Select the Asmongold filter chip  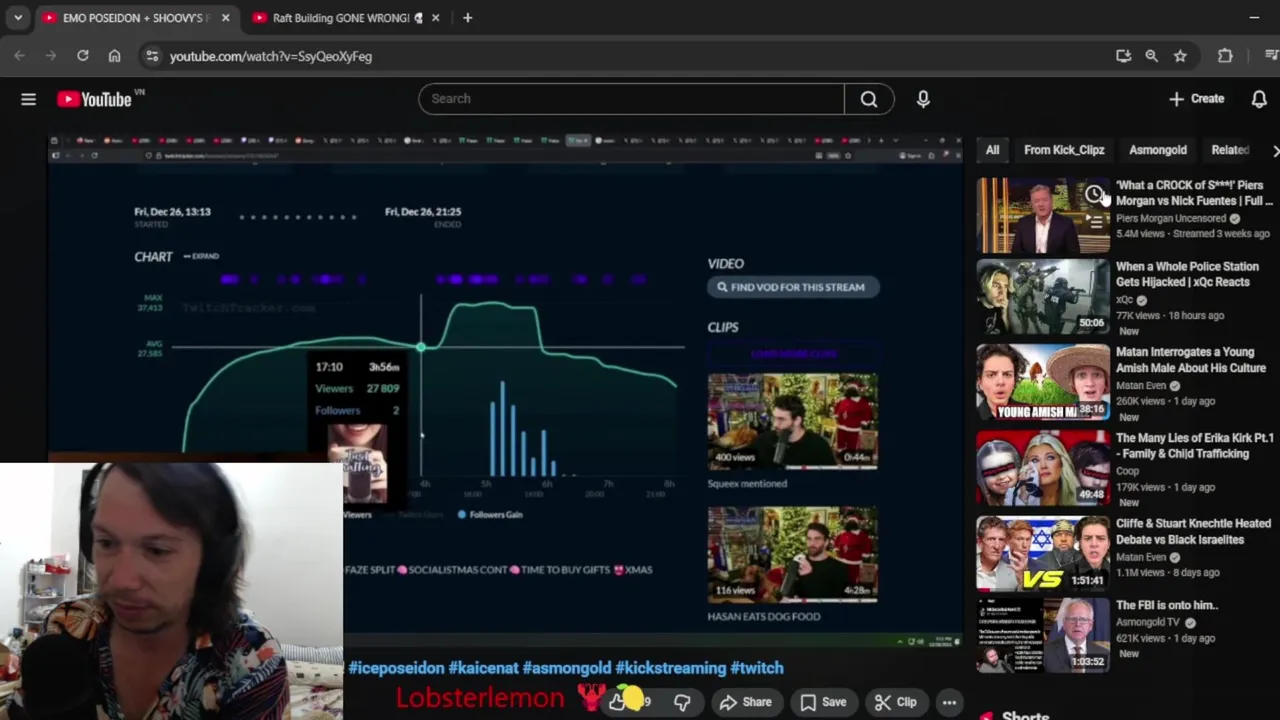tap(1158, 150)
